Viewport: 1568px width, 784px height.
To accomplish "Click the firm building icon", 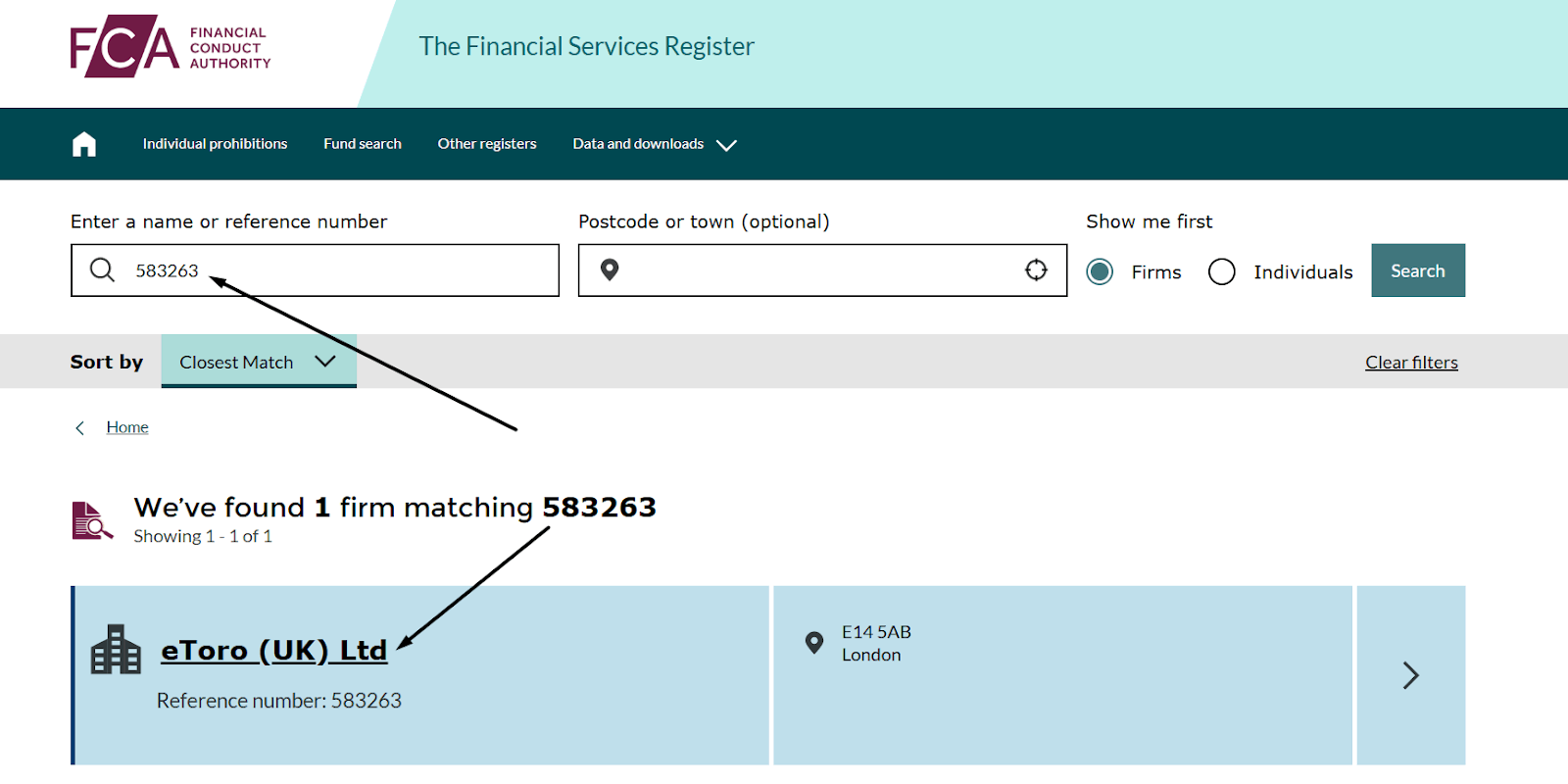I will click(116, 650).
